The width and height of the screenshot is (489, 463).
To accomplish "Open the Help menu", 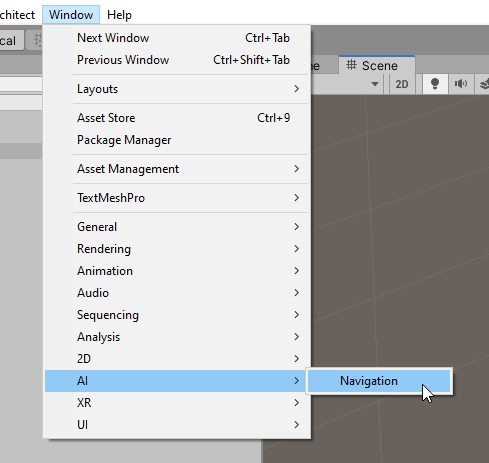I will (x=119, y=15).
